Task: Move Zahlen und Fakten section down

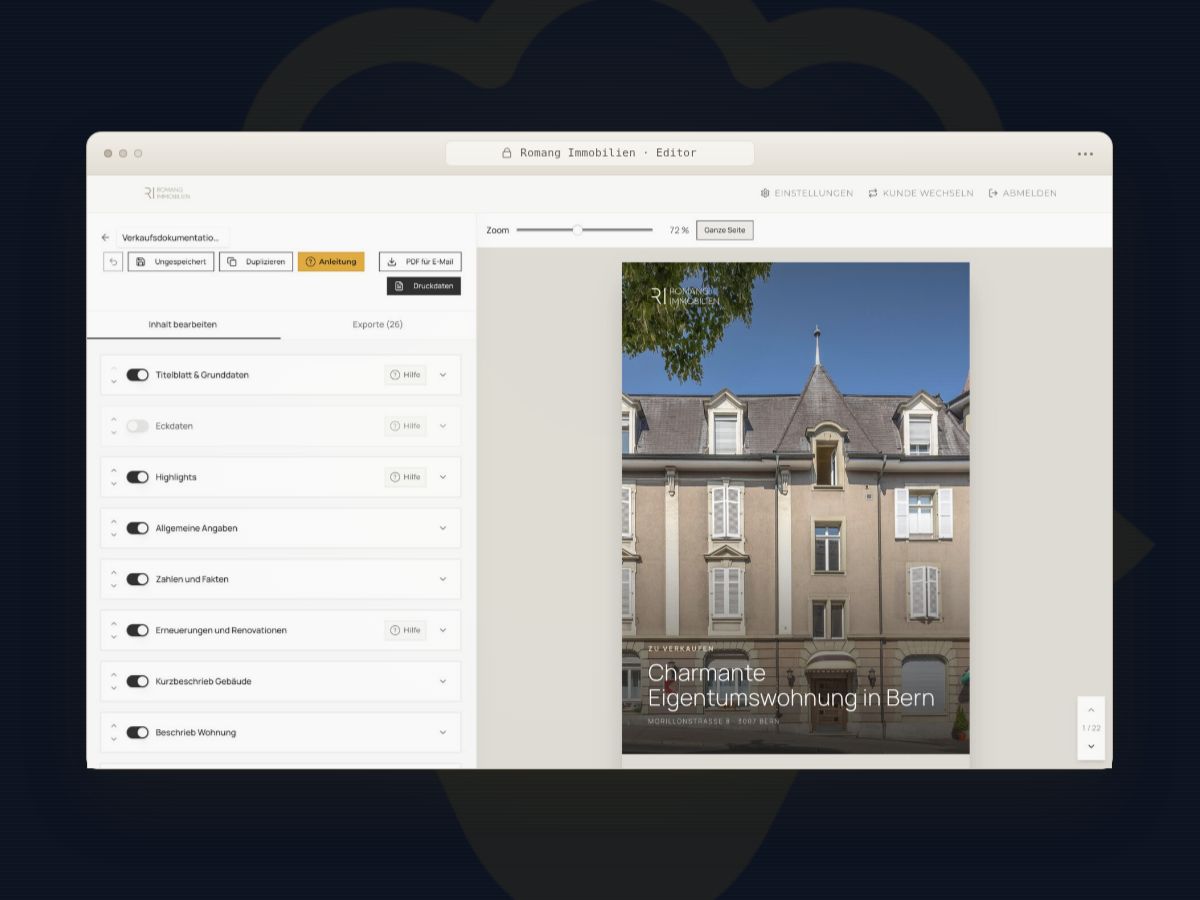Action: coord(114,585)
